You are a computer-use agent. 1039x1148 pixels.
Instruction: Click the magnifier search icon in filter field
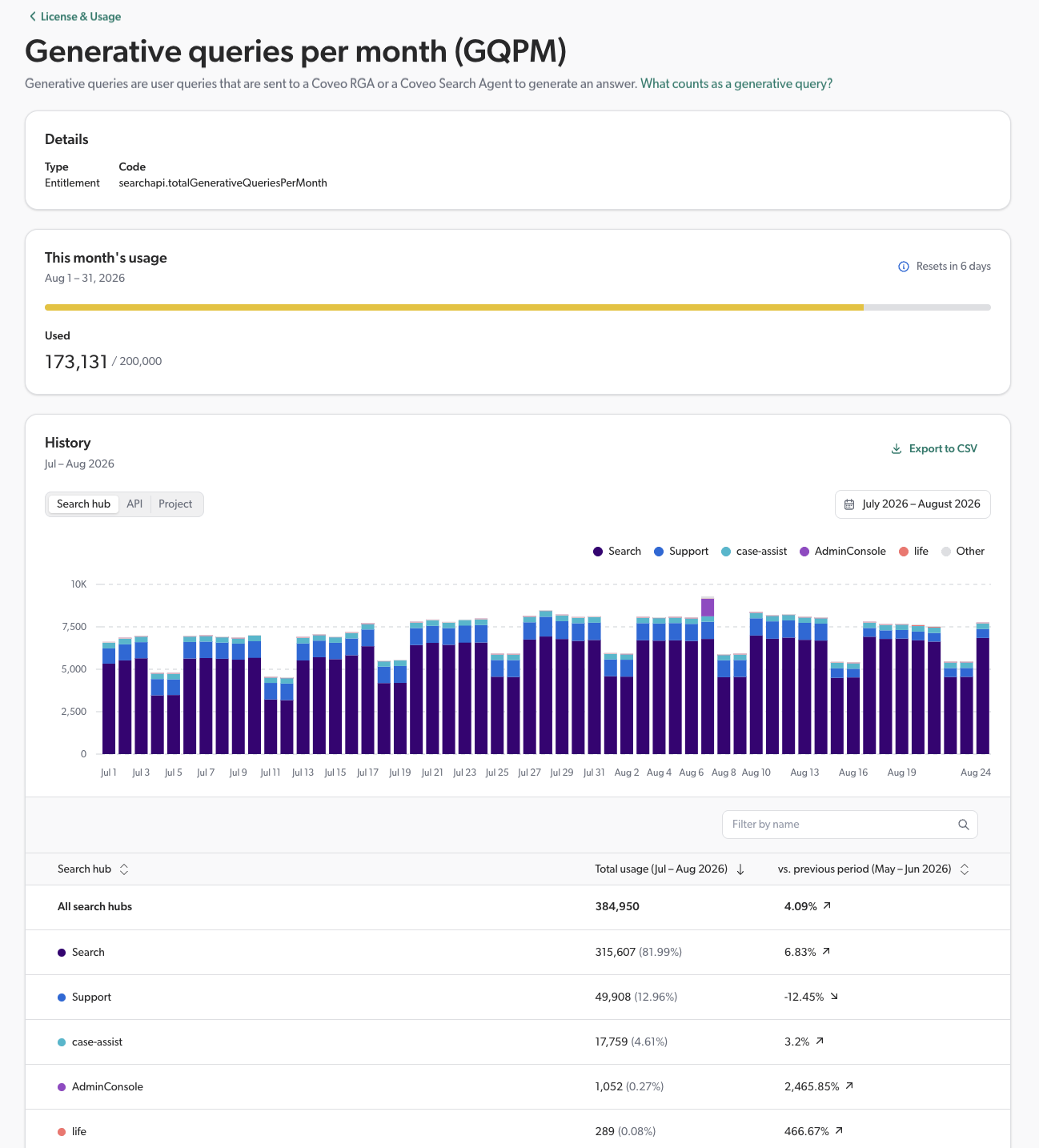tap(964, 825)
